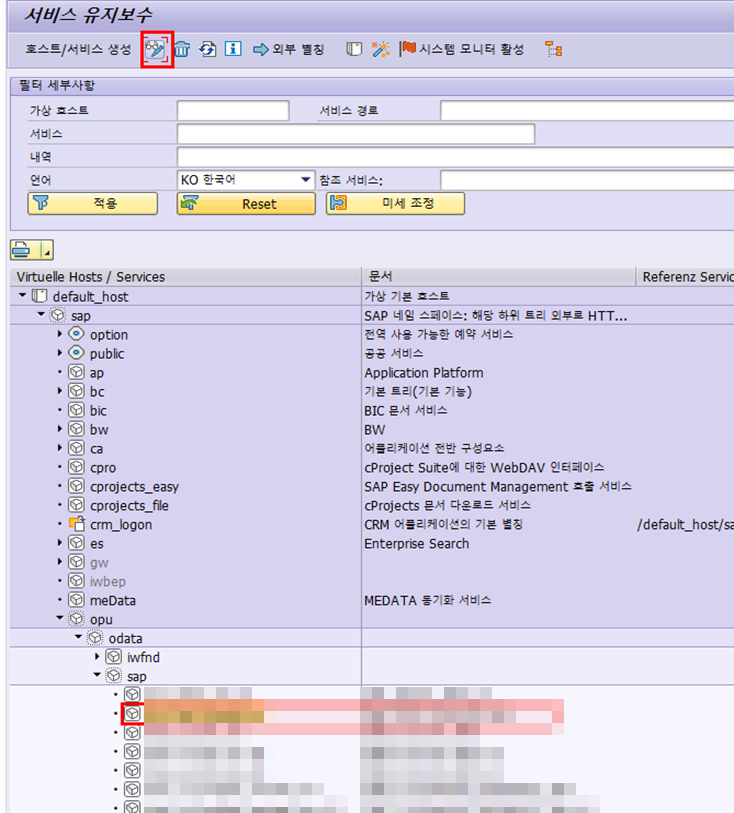Select the cprojects_file tree item
Viewport: 734px width, 813px height.
tap(129, 506)
